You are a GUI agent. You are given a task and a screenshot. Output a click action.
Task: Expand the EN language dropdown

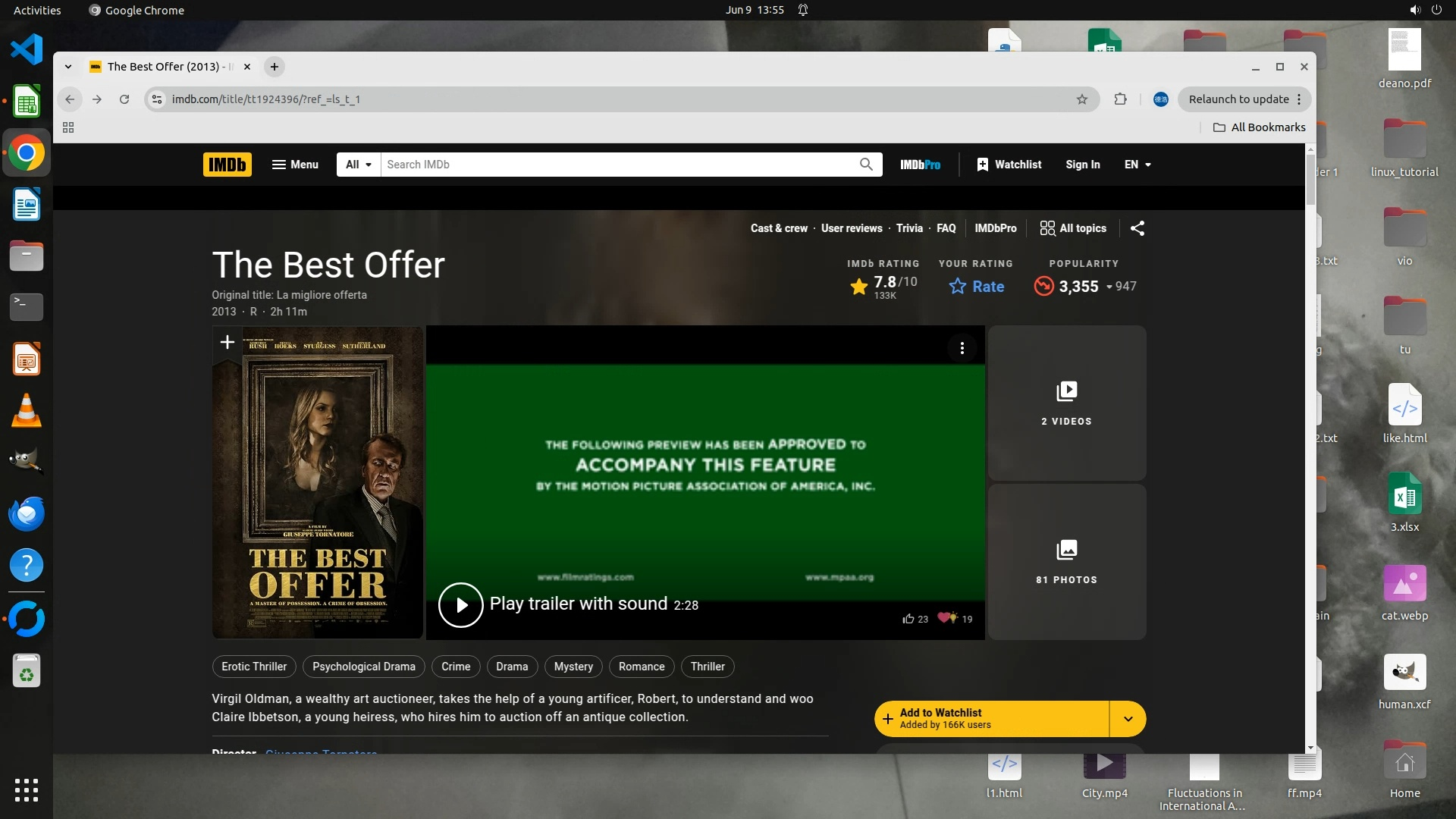click(1137, 165)
